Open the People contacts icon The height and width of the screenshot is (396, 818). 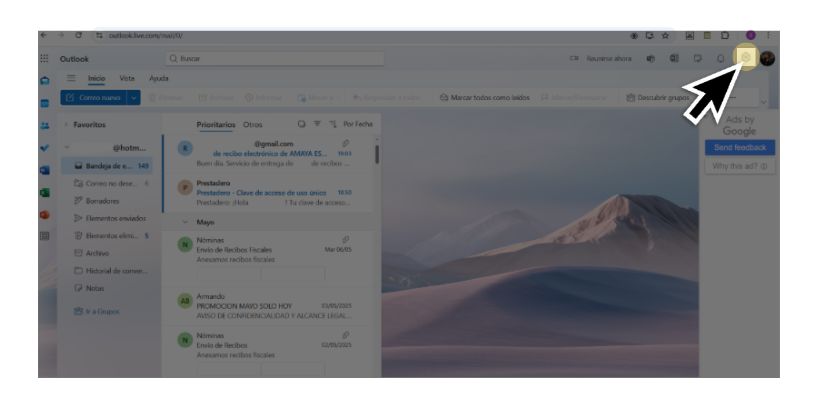tap(45, 125)
